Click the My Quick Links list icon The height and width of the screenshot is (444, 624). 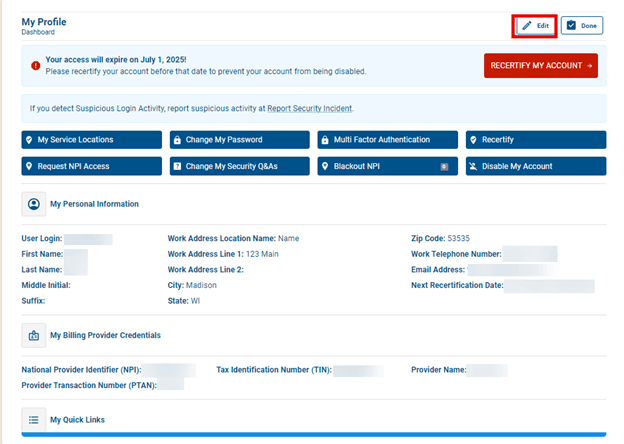point(34,420)
